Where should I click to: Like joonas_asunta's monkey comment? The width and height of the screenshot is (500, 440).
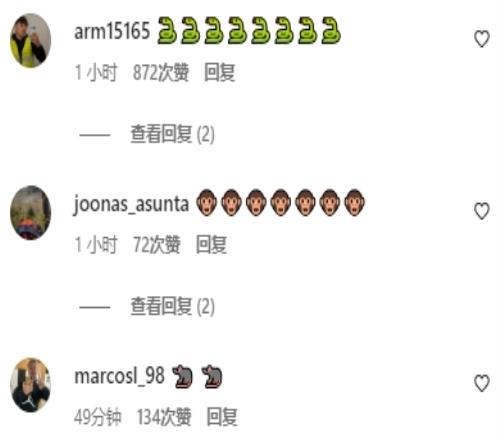(481, 211)
